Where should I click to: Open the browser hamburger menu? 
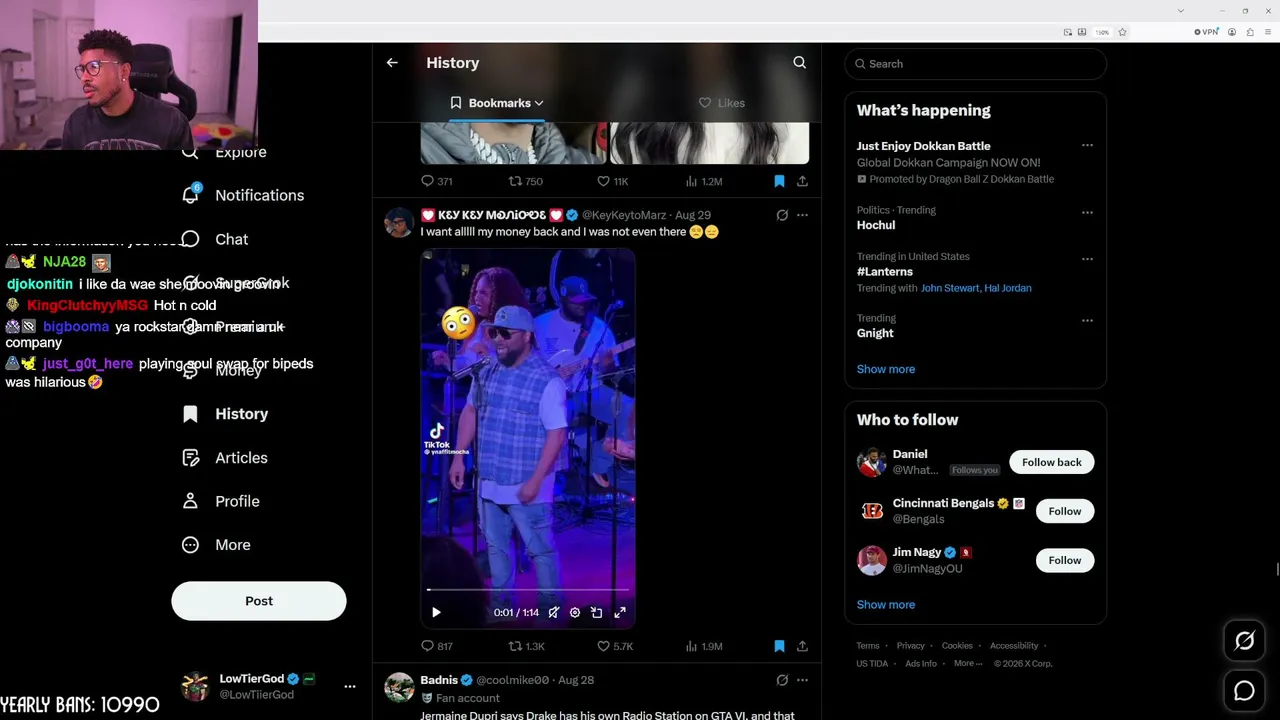point(1268,32)
